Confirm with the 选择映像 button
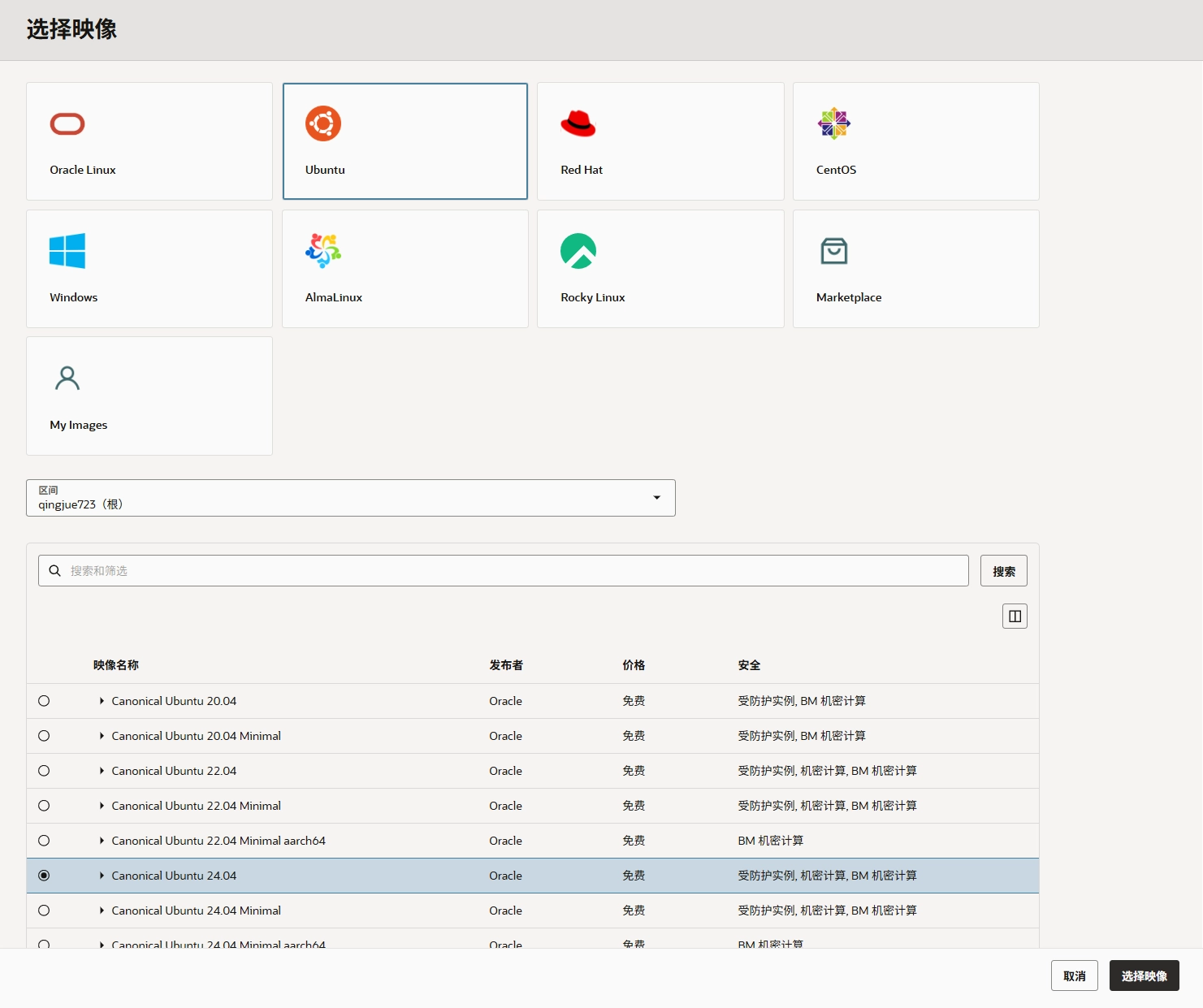Viewport: 1203px width, 1008px height. (x=1144, y=976)
